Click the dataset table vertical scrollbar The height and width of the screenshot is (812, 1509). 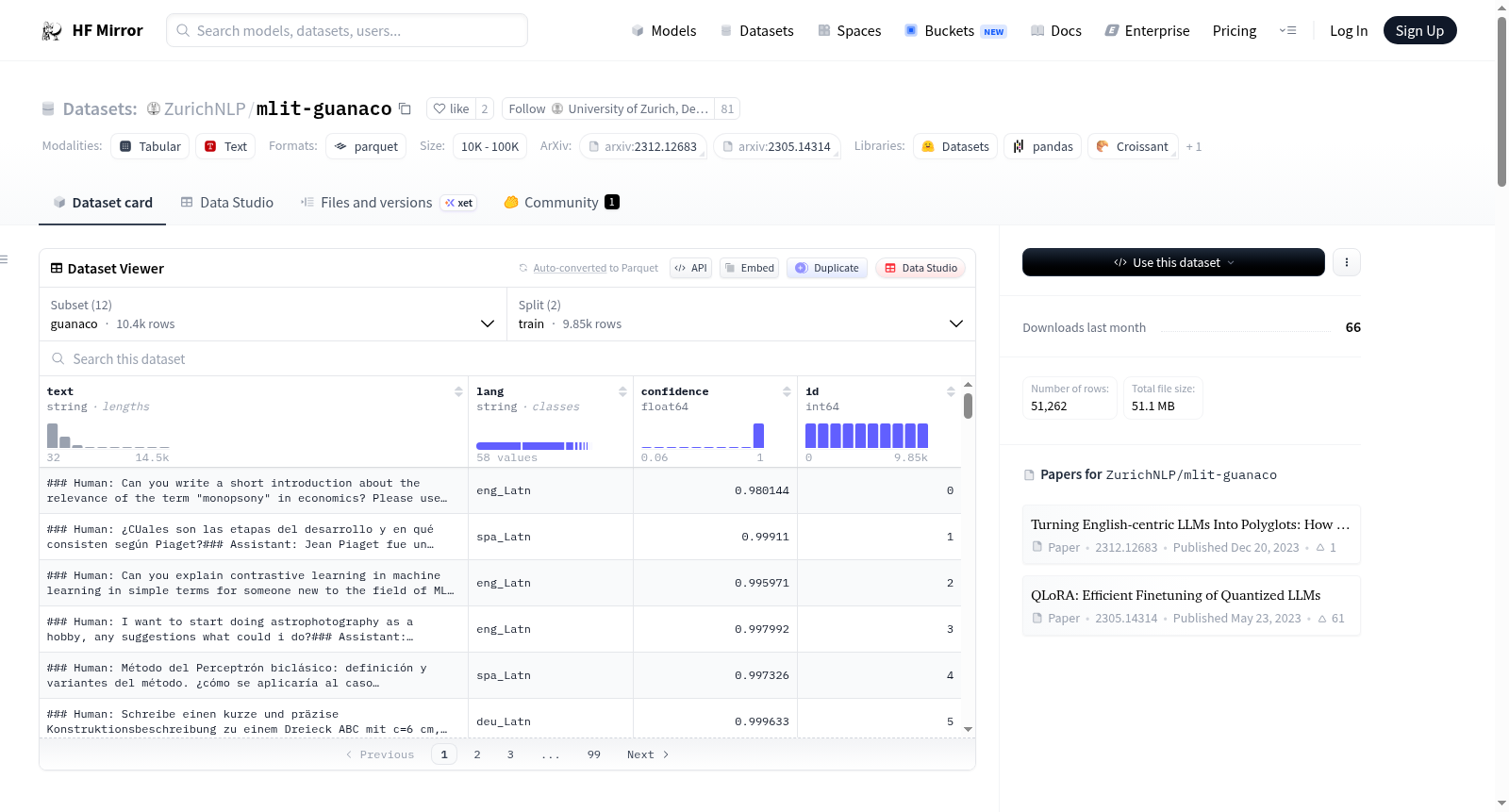(x=968, y=406)
